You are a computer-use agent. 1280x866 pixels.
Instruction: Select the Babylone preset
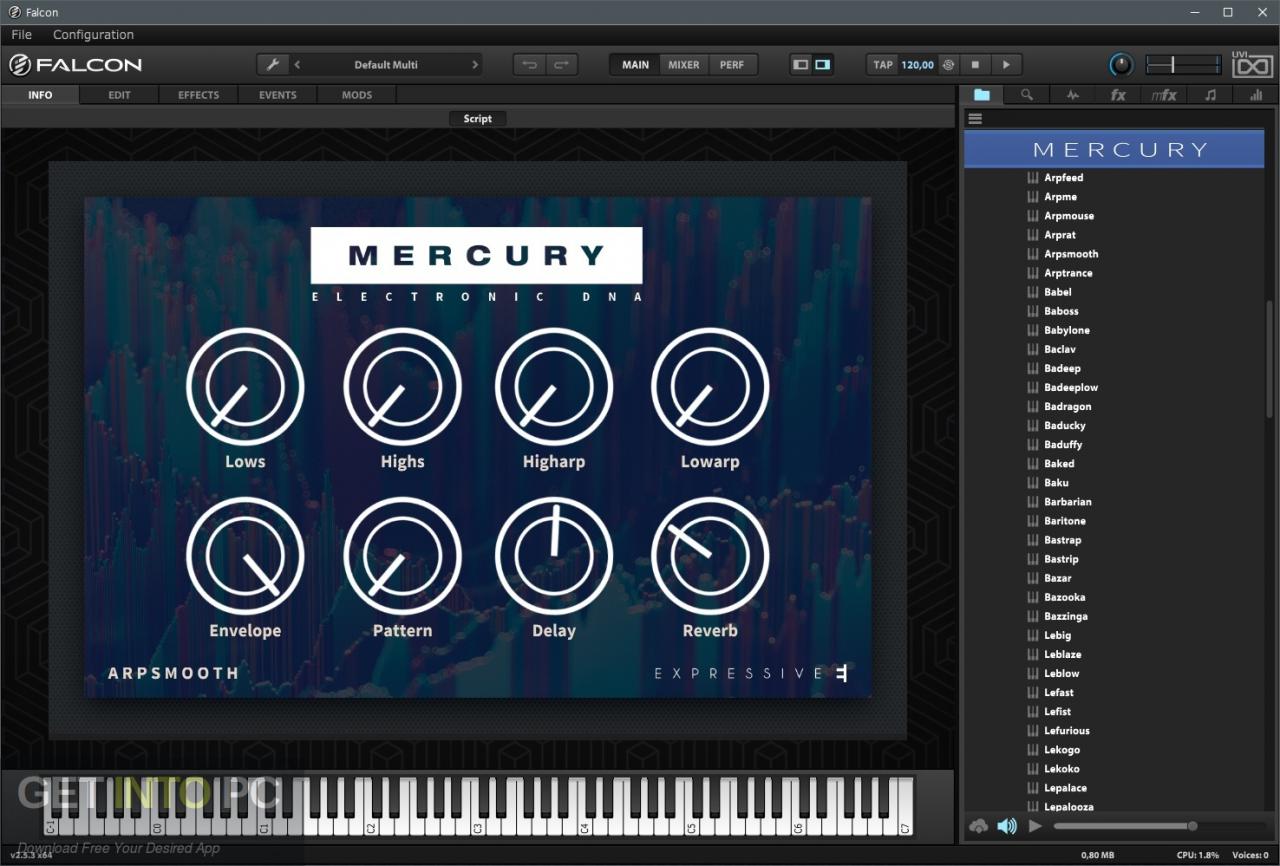pos(1067,330)
